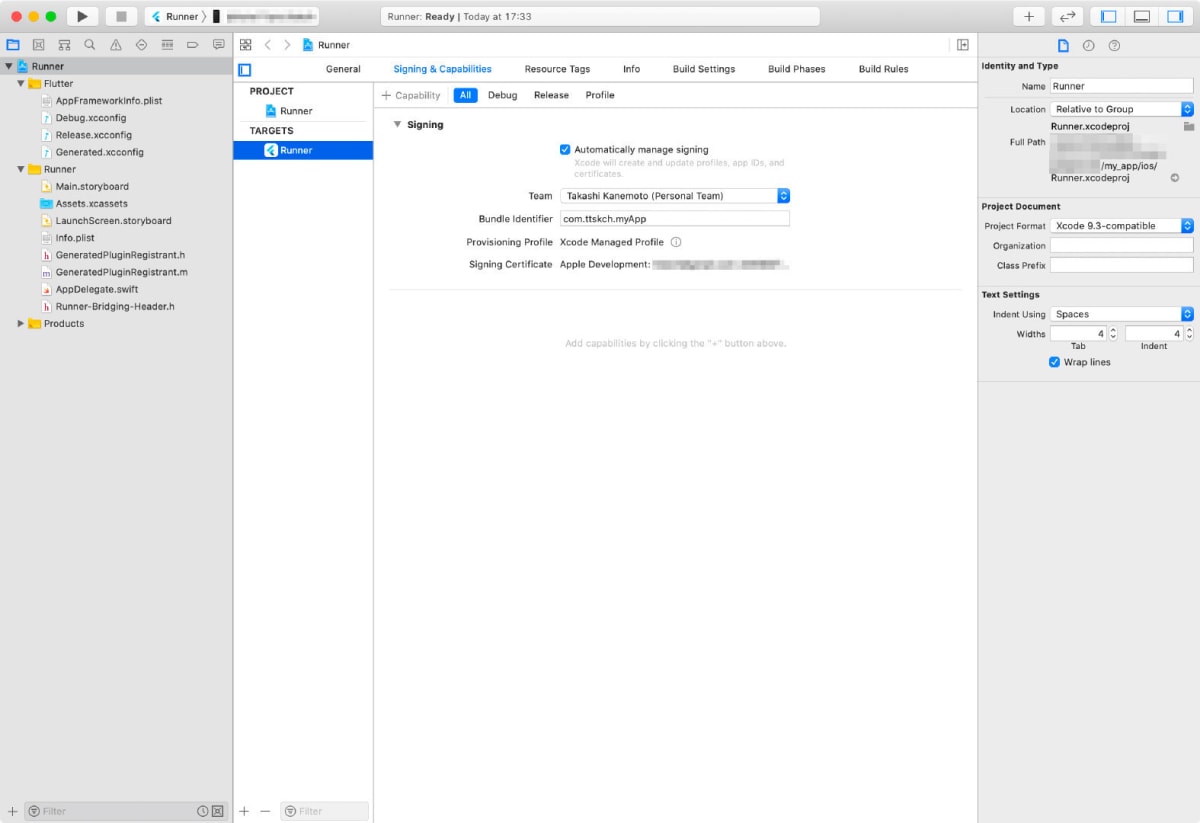This screenshot has height=823, width=1200.
Task: Select the Release configuration filter
Action: 551,95
